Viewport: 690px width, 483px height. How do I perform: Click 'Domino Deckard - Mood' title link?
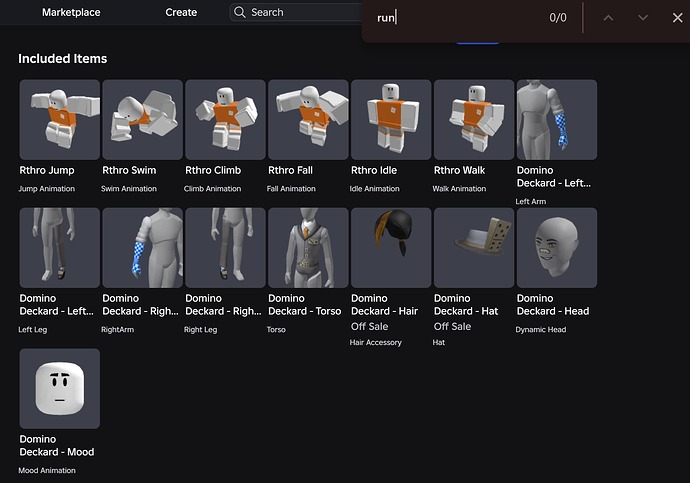pyautogui.click(x=57, y=445)
